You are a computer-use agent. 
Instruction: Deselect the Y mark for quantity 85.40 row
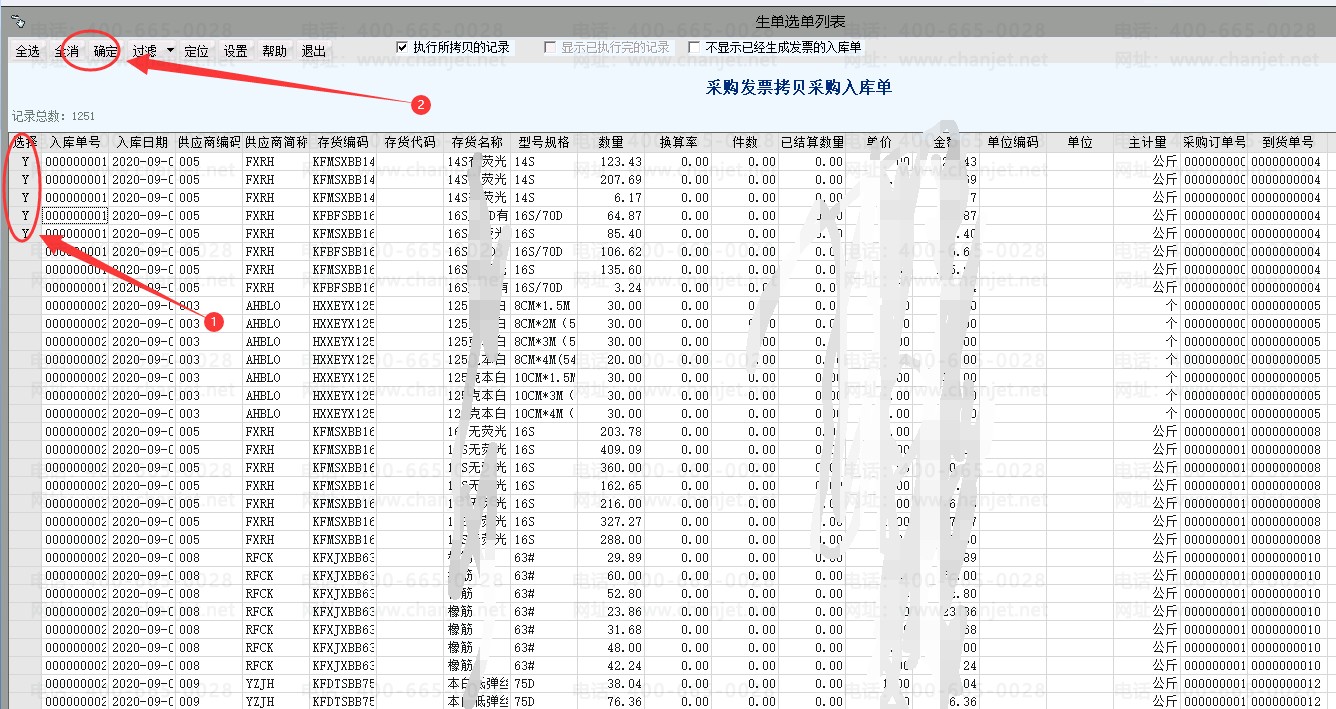[25, 234]
